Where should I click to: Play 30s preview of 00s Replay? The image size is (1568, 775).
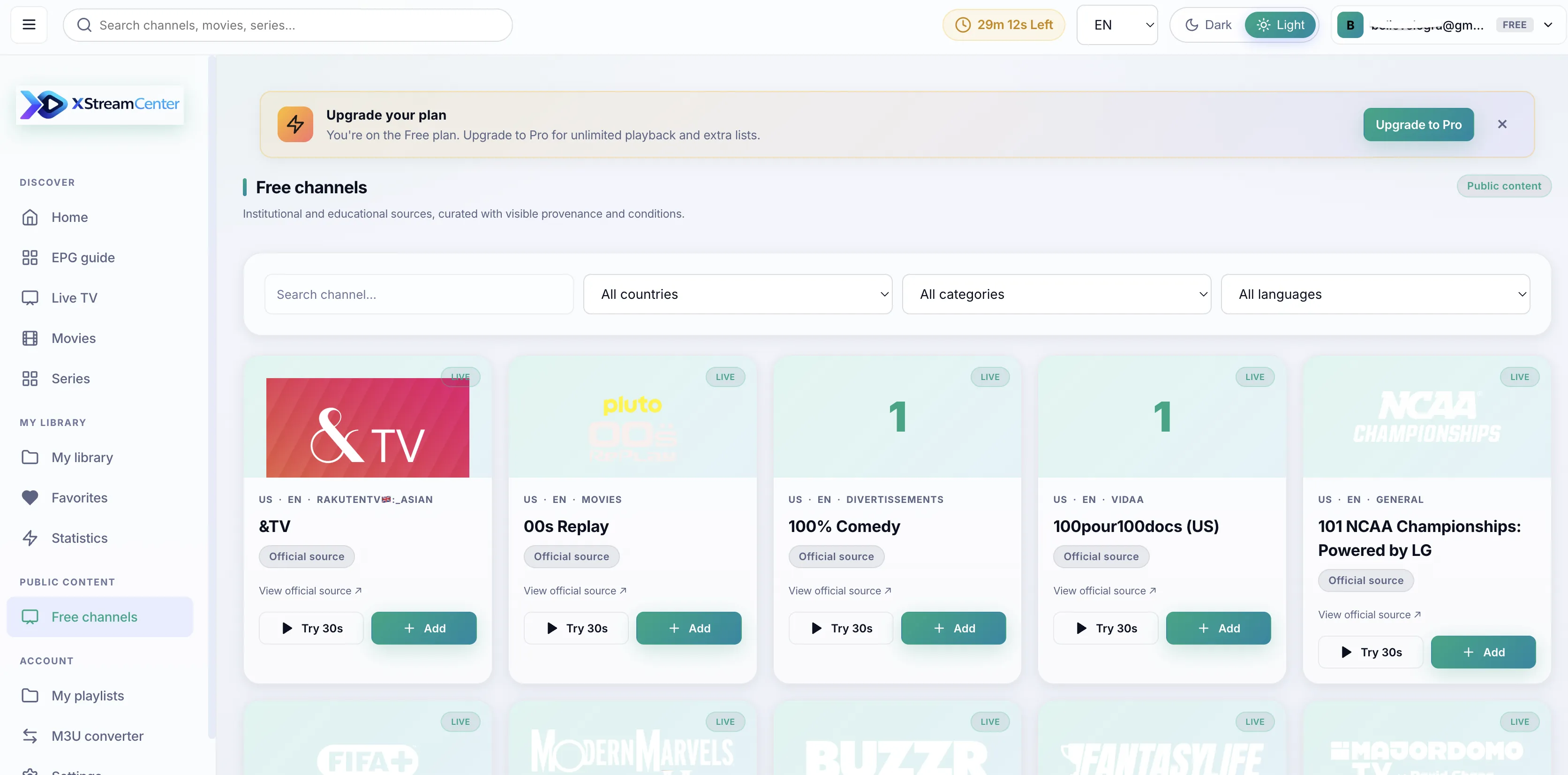(x=576, y=628)
